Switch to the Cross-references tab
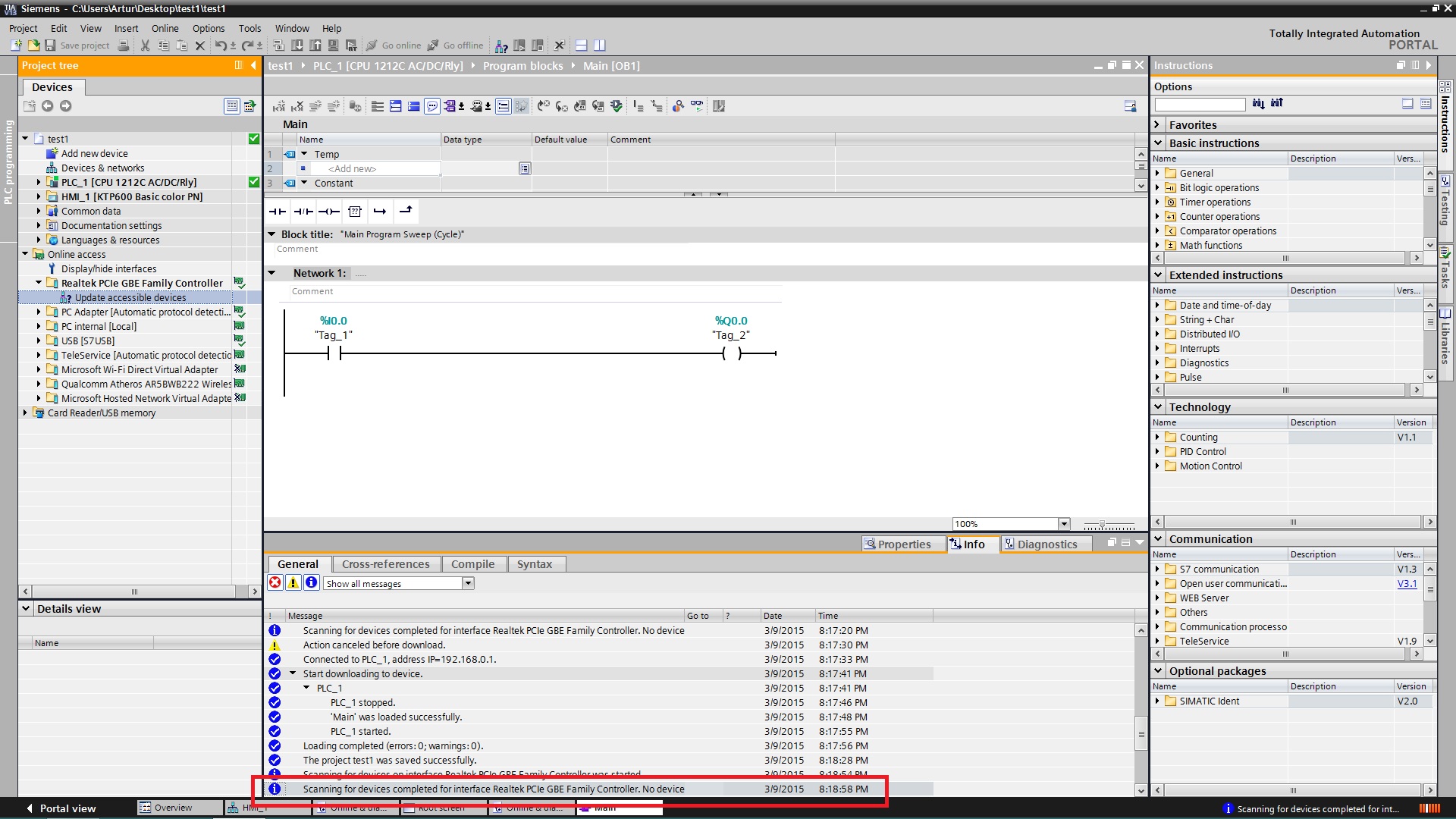1456x819 pixels. pos(385,564)
